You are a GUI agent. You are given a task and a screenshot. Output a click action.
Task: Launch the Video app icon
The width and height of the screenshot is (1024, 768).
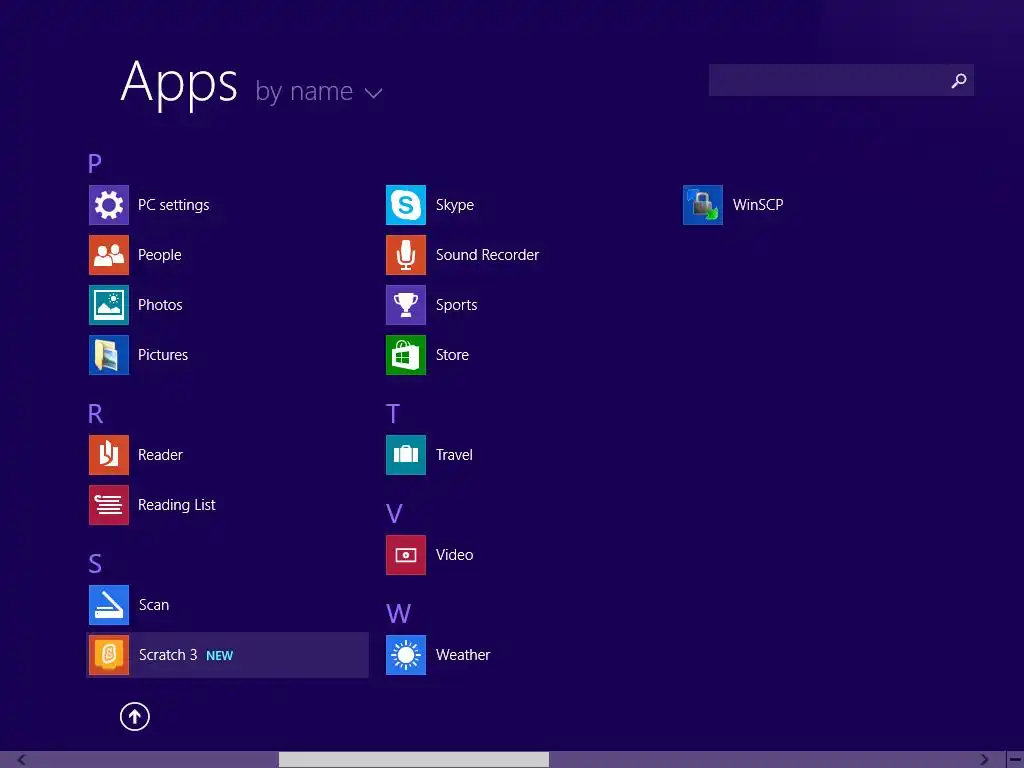pos(406,555)
